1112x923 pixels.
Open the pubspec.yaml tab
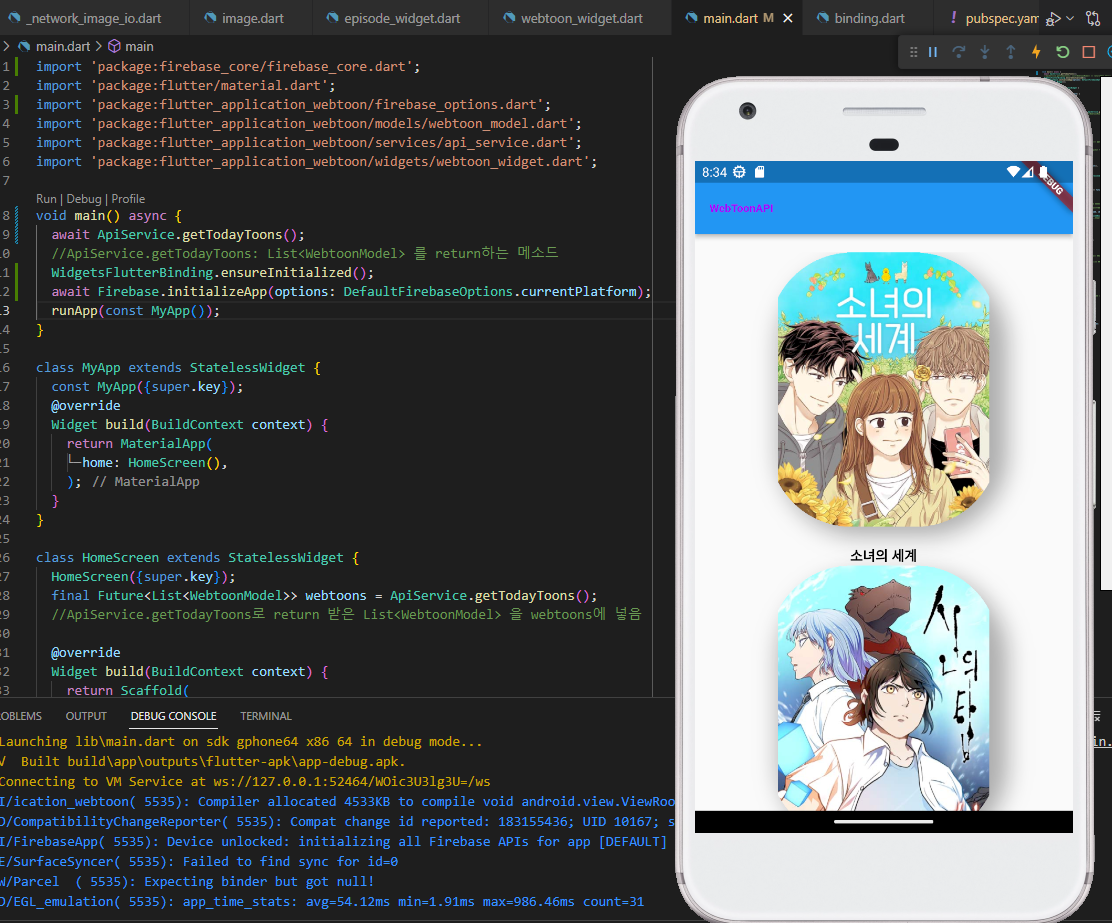coord(993,18)
